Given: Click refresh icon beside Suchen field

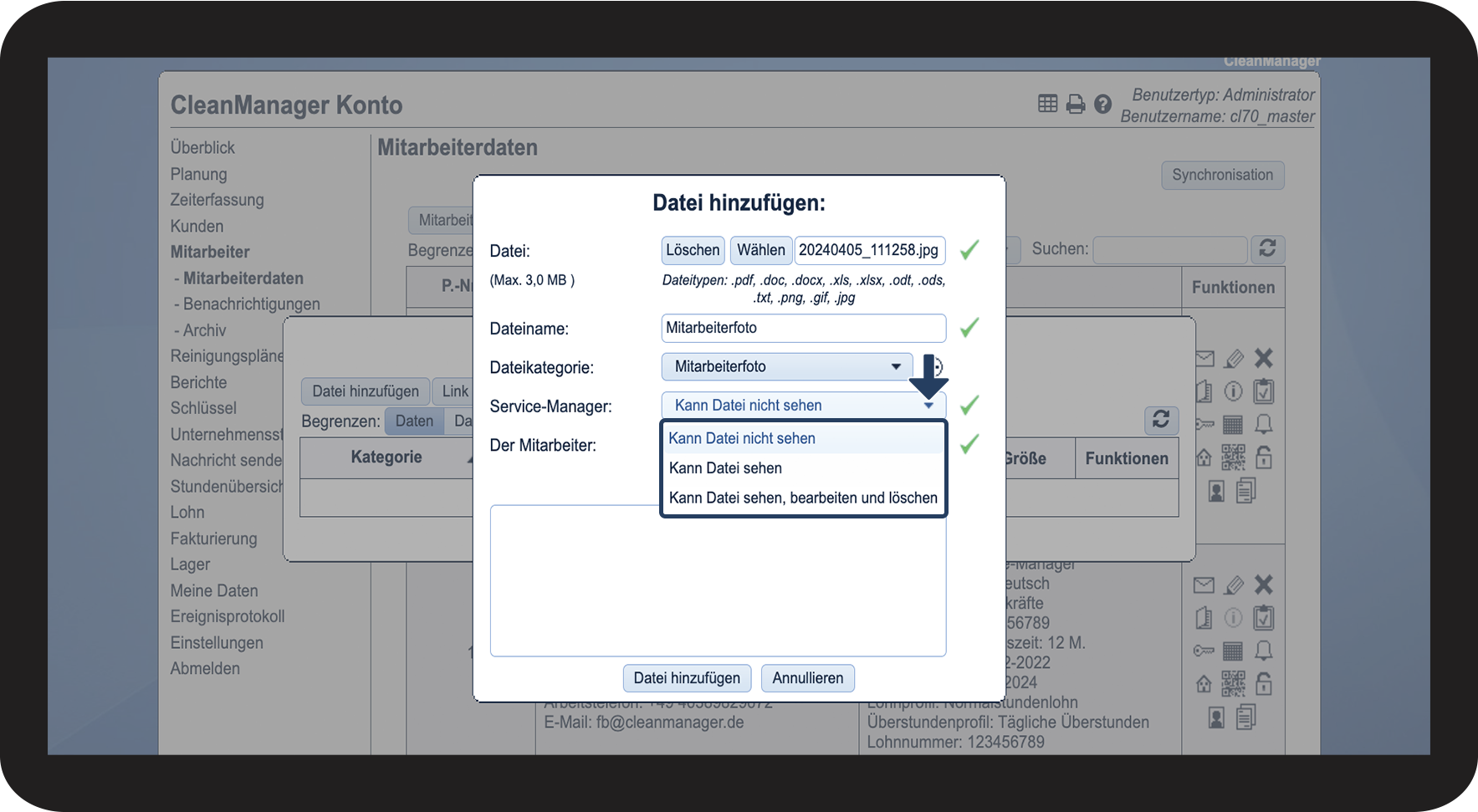Looking at the screenshot, I should 1267,248.
